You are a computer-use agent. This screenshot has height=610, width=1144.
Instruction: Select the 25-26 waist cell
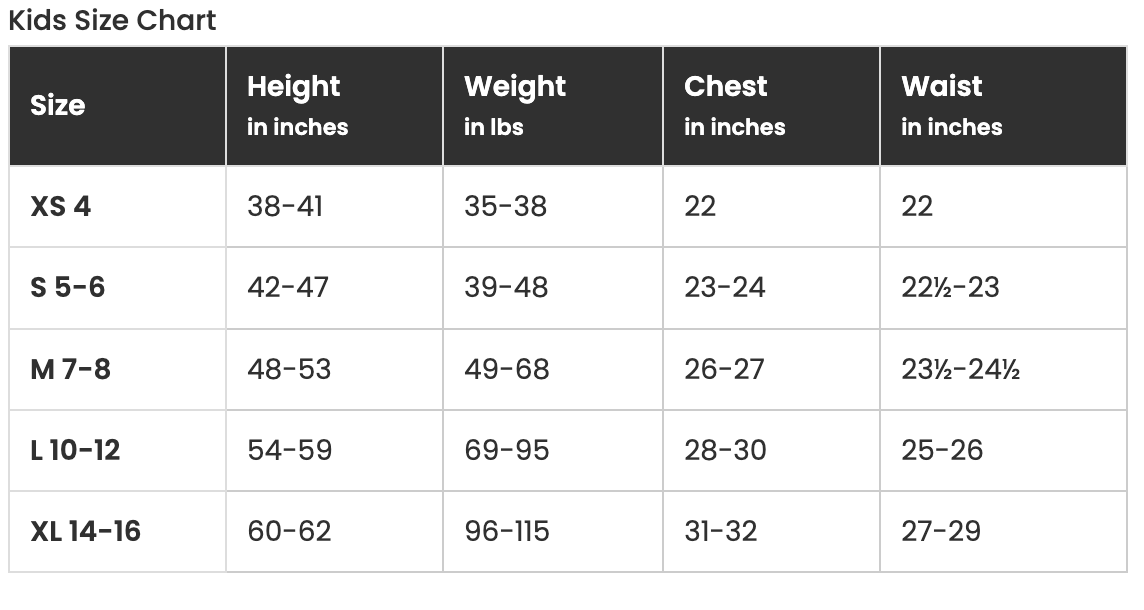coord(942,450)
